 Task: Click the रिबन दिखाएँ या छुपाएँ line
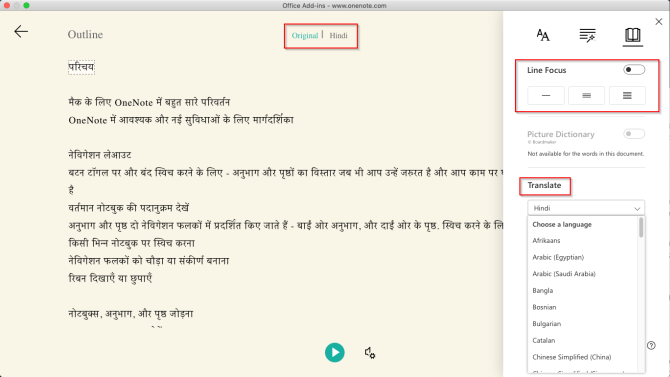click(x=110, y=278)
